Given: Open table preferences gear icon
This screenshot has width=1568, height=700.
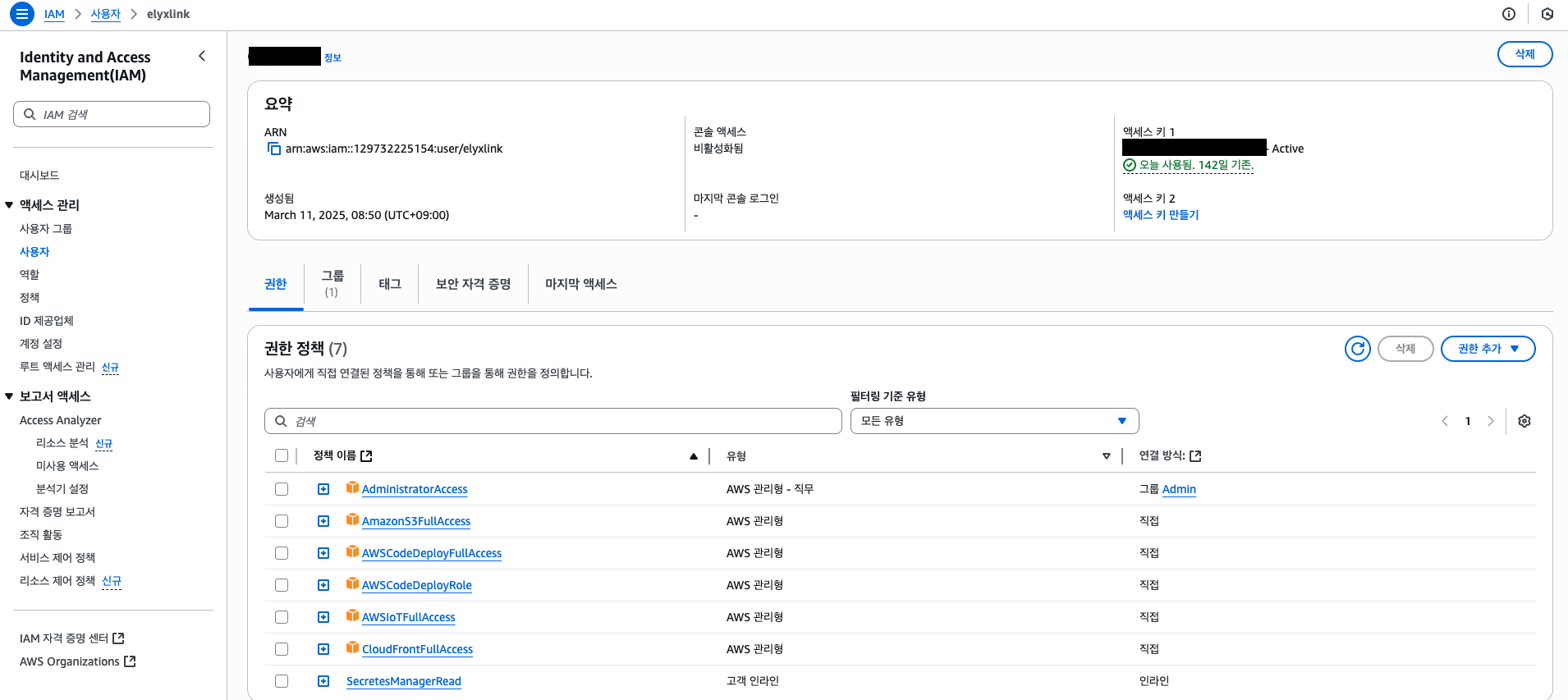Looking at the screenshot, I should [x=1524, y=421].
